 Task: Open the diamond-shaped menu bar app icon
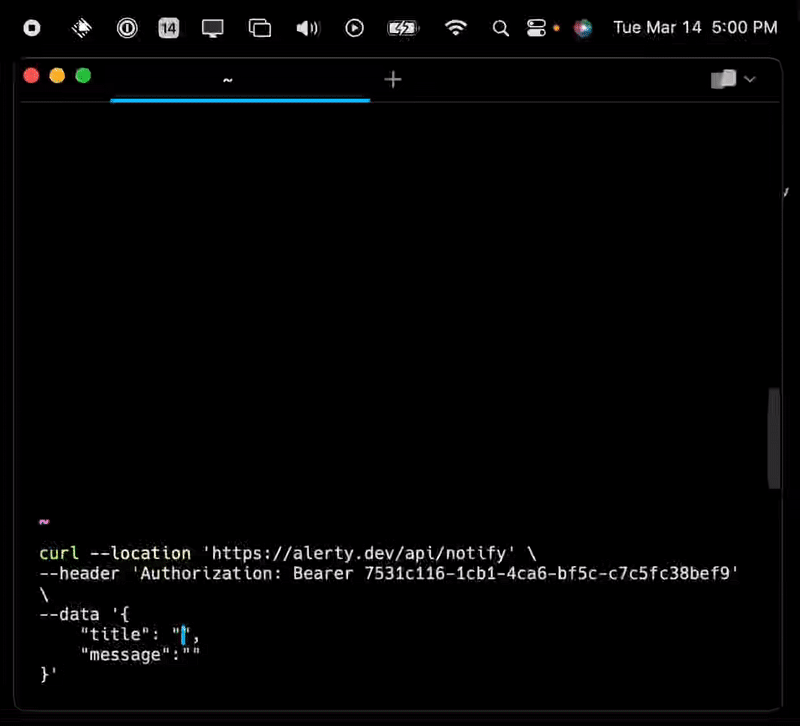81,28
